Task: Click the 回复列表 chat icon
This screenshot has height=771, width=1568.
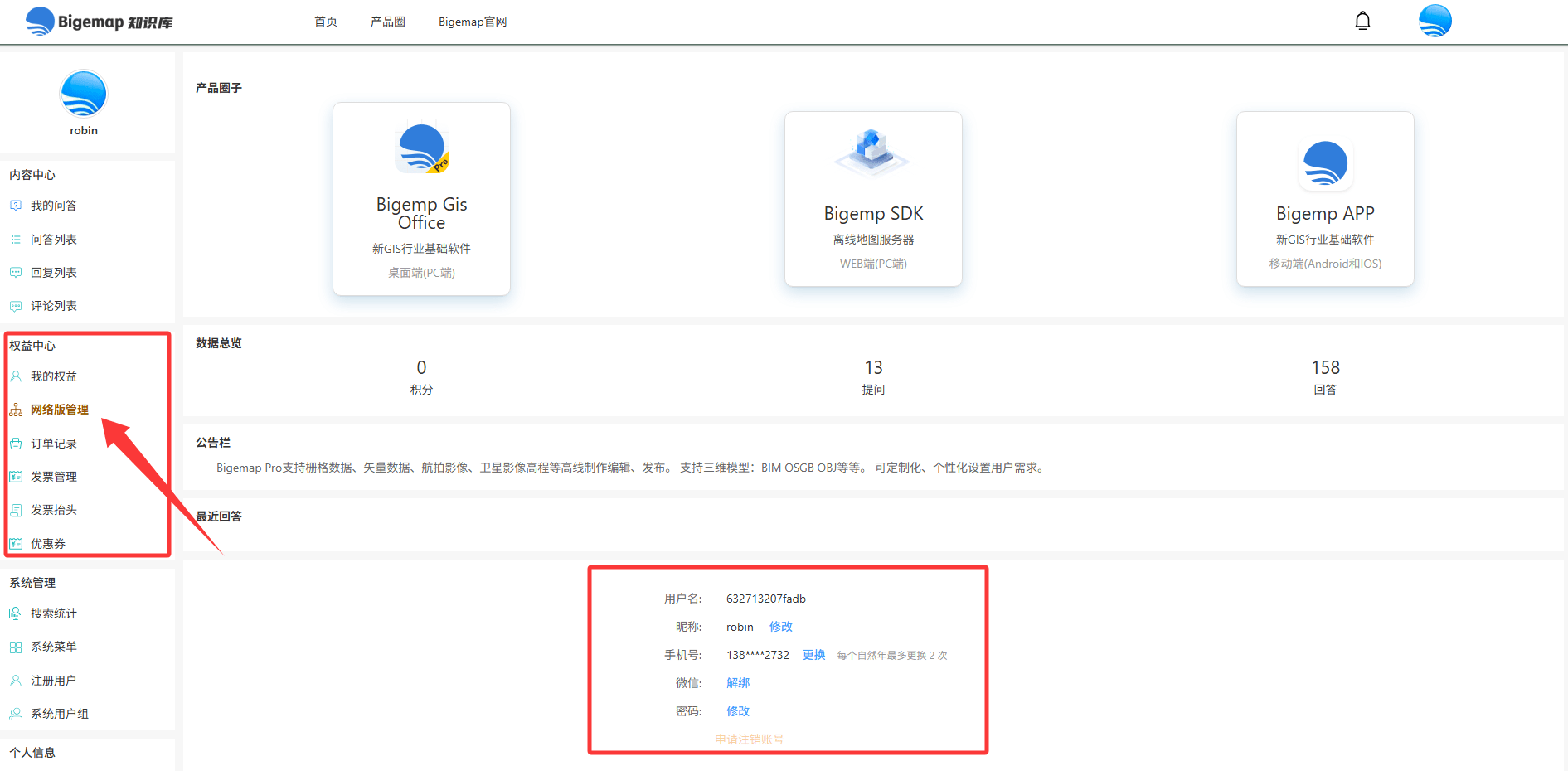Action: point(16,273)
